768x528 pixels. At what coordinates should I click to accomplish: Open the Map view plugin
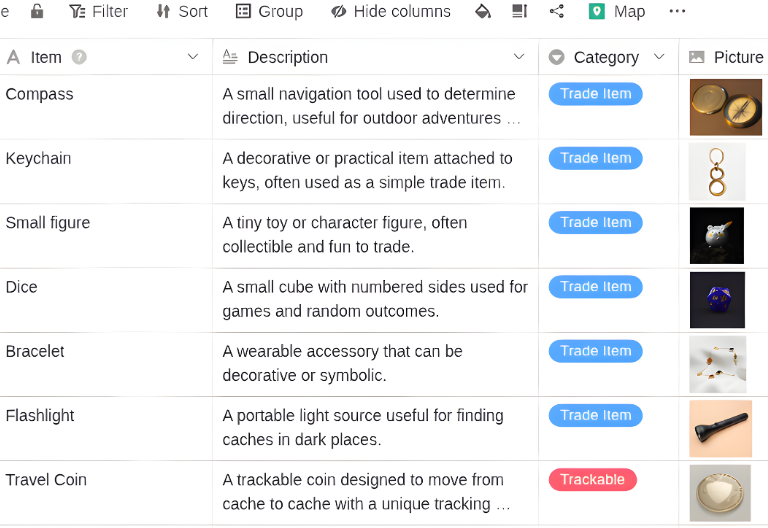pos(617,11)
